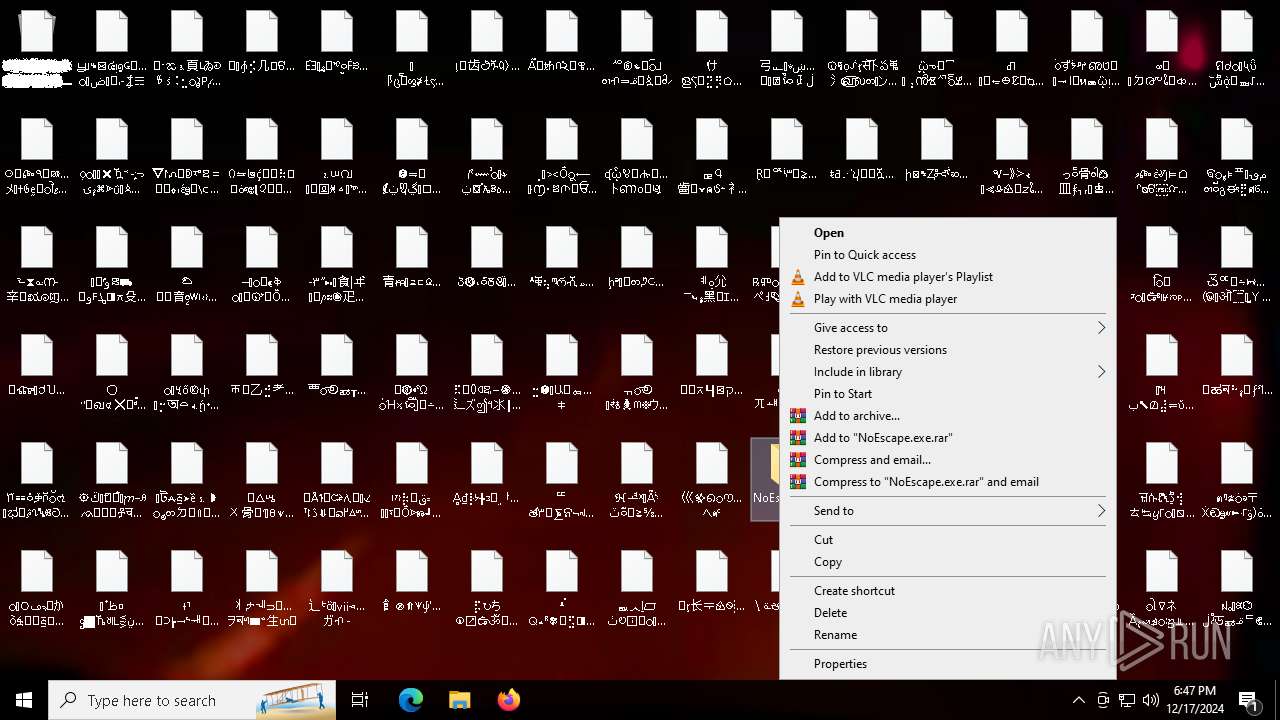Launch Microsoft Edge from the taskbar
This screenshot has width=1280, height=720.
tap(411, 700)
